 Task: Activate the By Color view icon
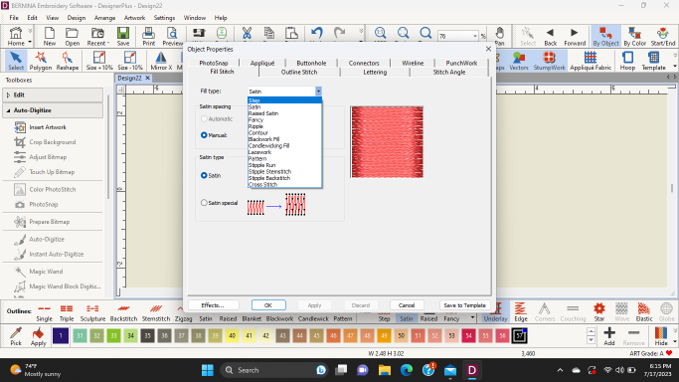click(634, 36)
